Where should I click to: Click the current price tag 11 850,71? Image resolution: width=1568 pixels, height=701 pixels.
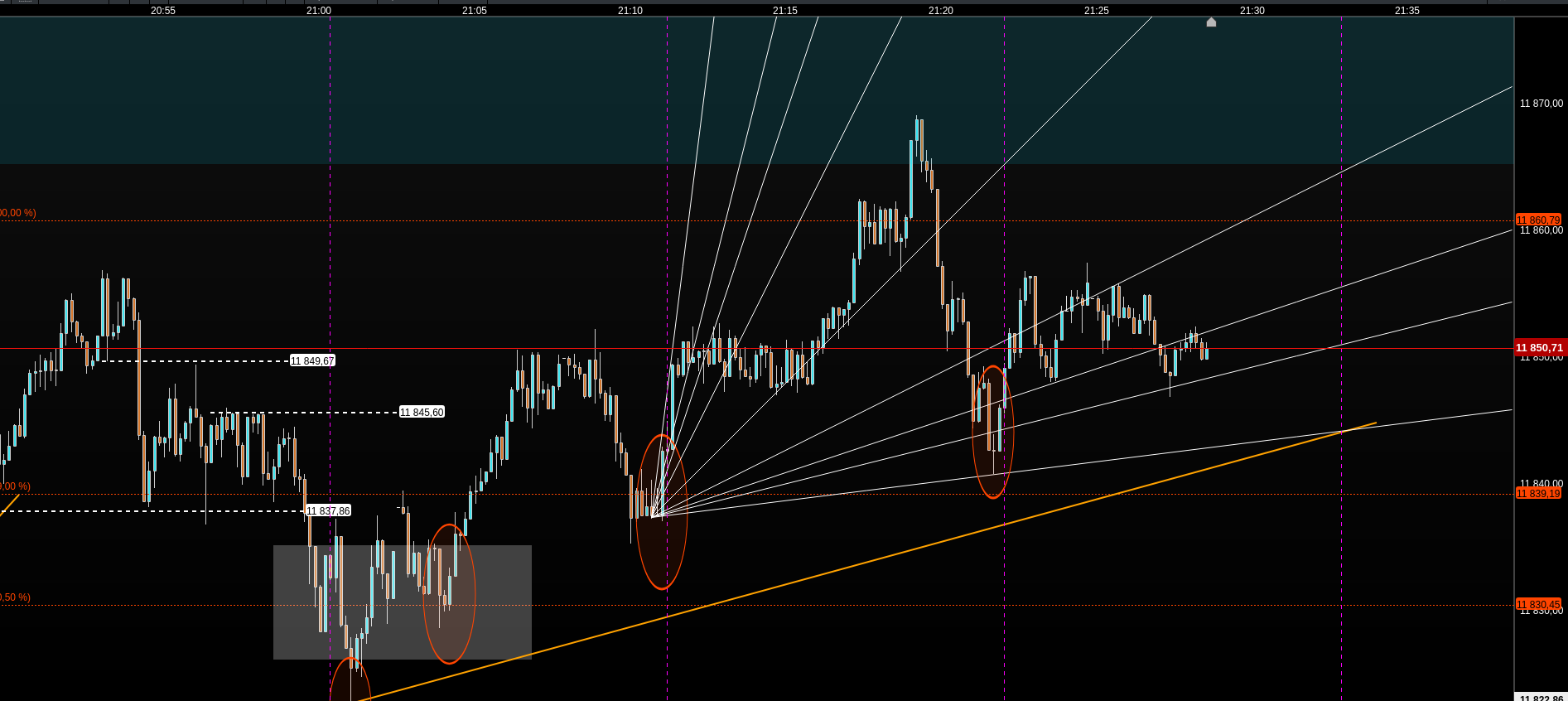[x=1540, y=348]
